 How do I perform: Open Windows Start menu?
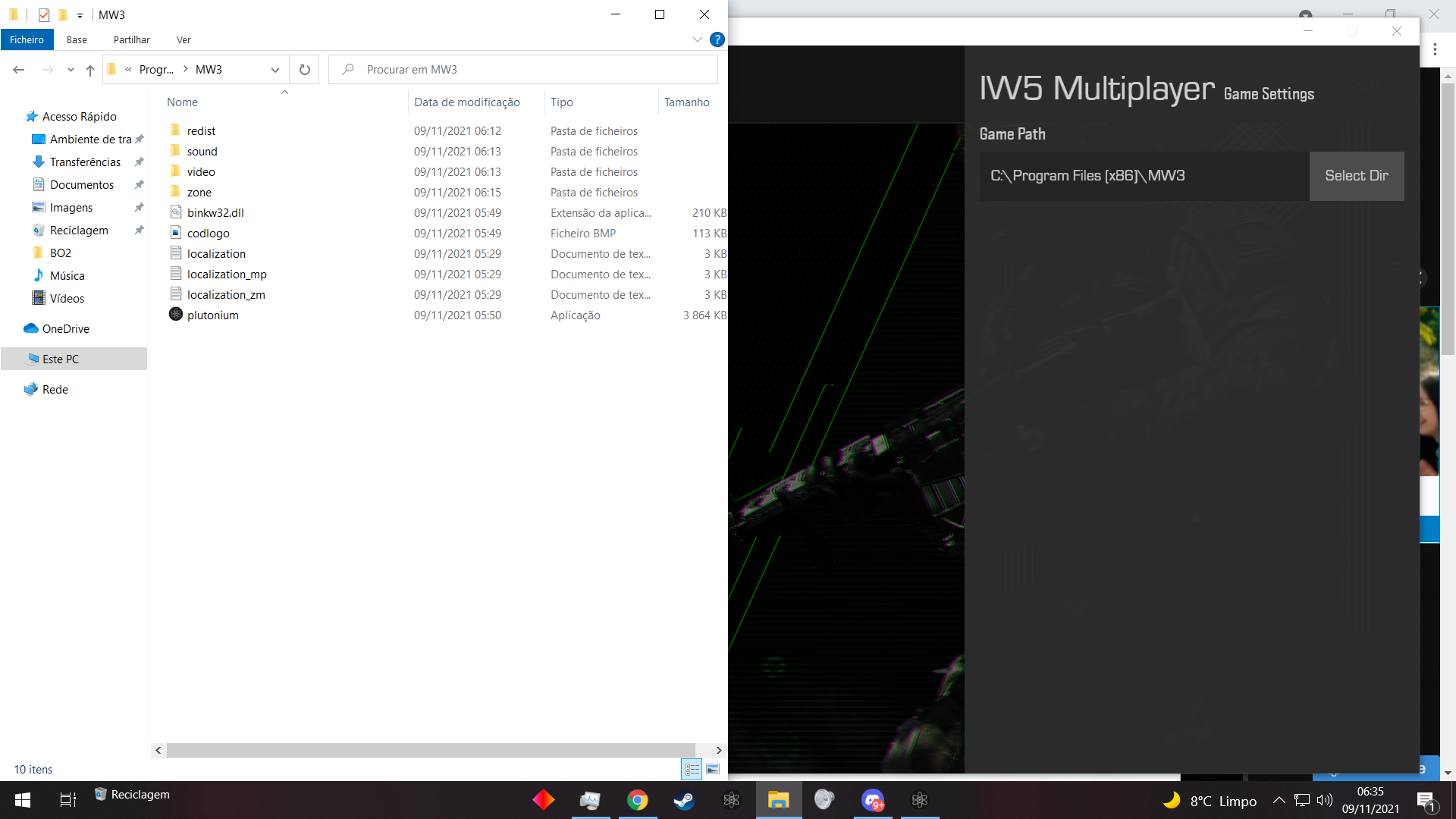coord(23,799)
